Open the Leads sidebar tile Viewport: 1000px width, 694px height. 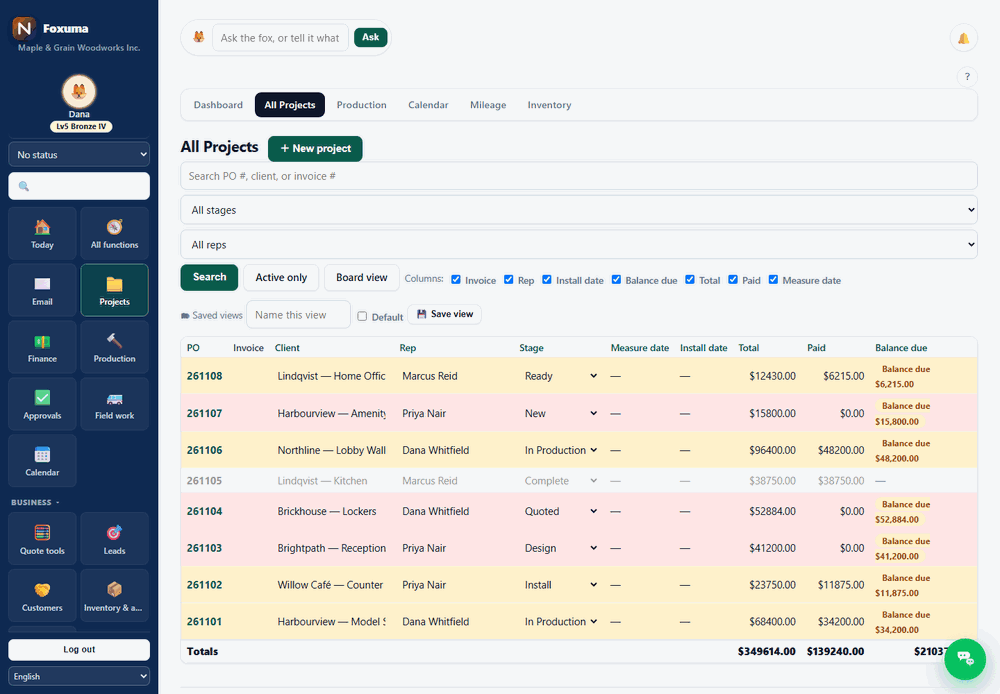(x=115, y=539)
